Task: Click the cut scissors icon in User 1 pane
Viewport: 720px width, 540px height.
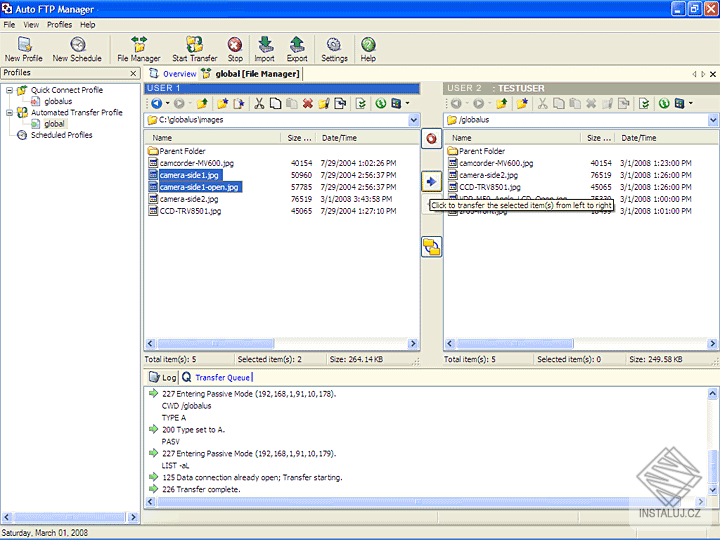Action: click(260, 103)
